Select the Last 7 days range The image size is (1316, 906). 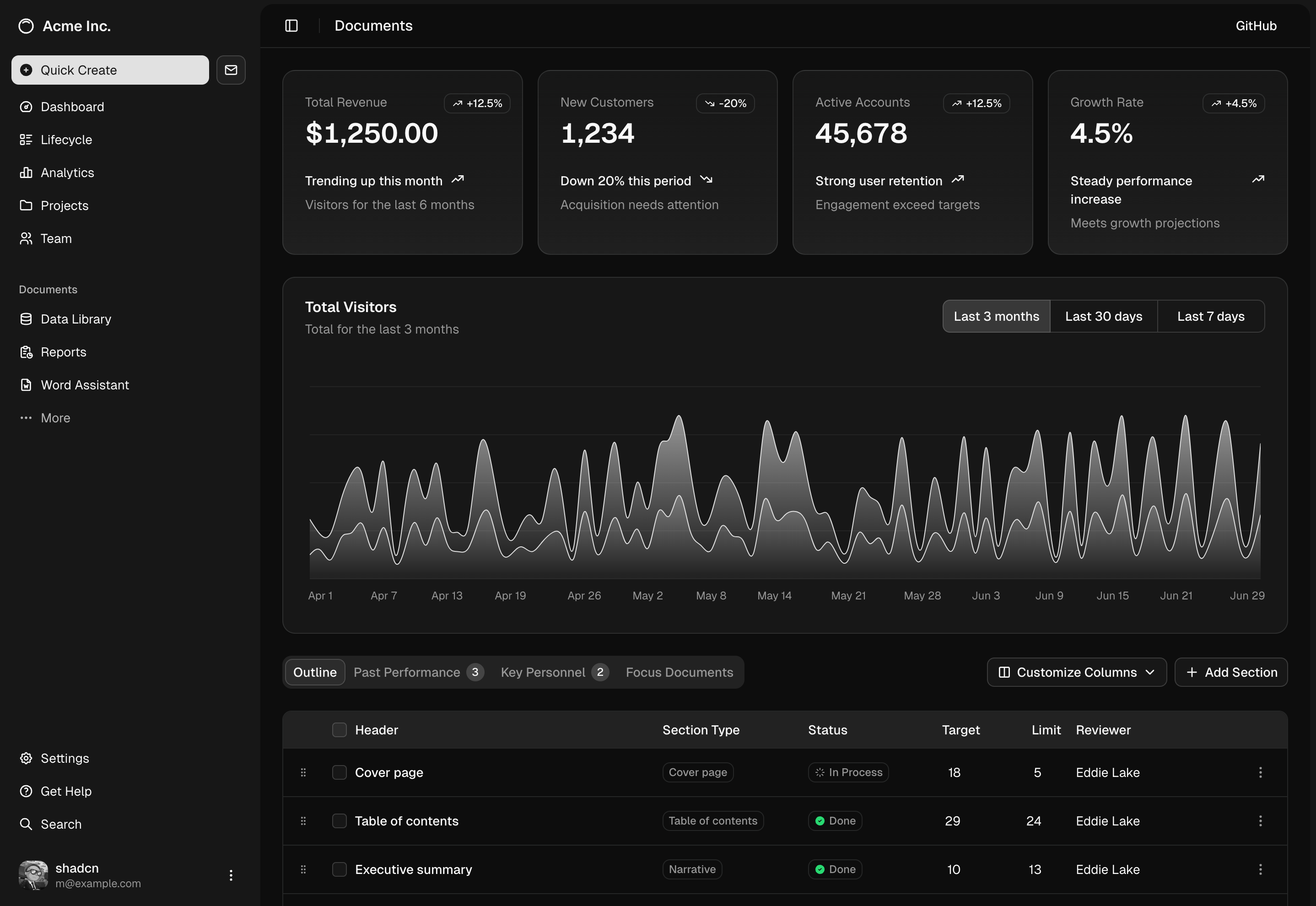[x=1210, y=316]
